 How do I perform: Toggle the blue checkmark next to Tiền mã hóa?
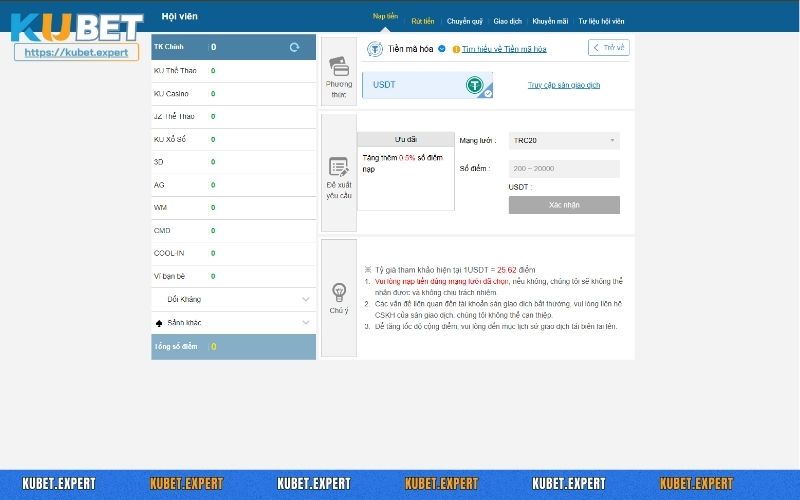coord(441,48)
